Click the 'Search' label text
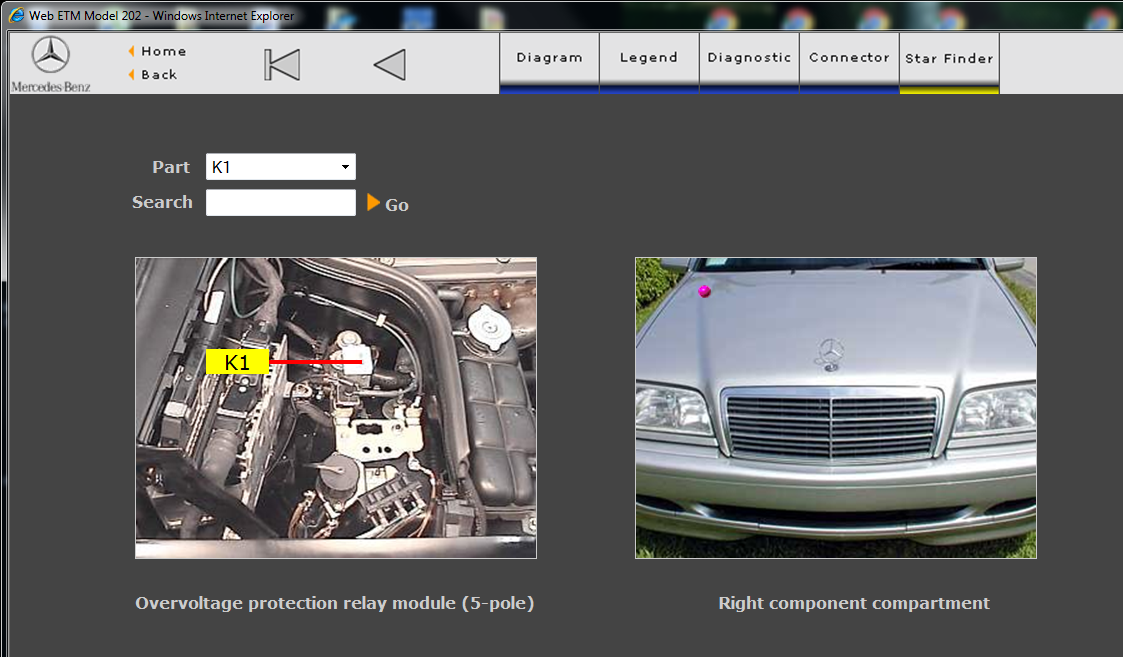 click(x=162, y=202)
